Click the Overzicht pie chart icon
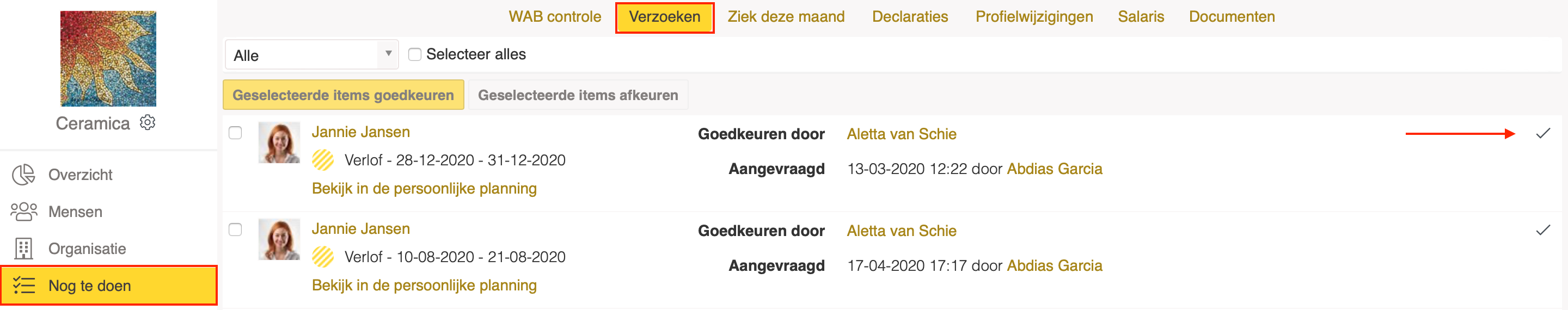1568x310 pixels. [x=24, y=175]
